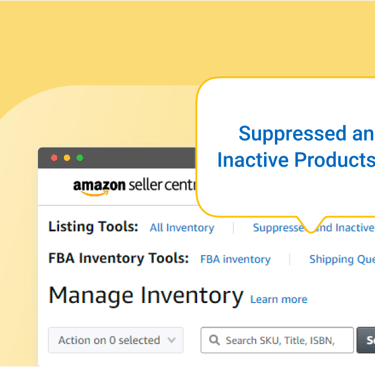The width and height of the screenshot is (375, 367).
Task: Open the Suppressed and Inactive listings link
Action: 314,228
